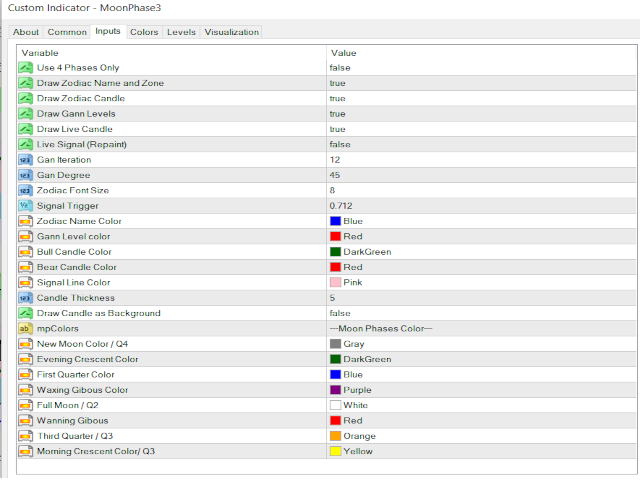Click the icon beside Live Signal (Repaint)
640x480 pixels.
pos(25,144)
